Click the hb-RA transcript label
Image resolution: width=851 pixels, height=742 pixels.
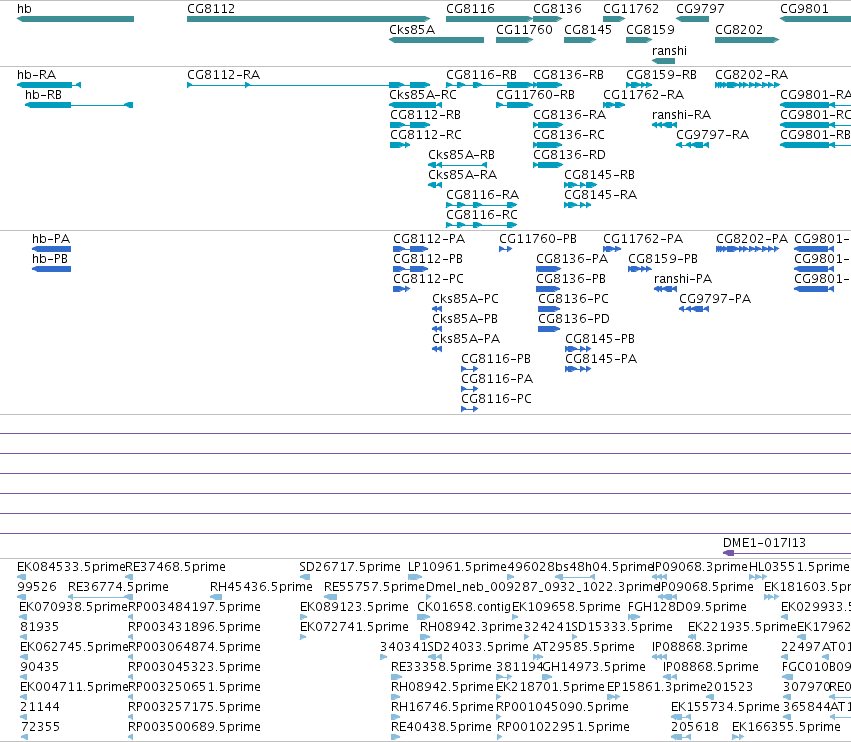click(x=36, y=74)
